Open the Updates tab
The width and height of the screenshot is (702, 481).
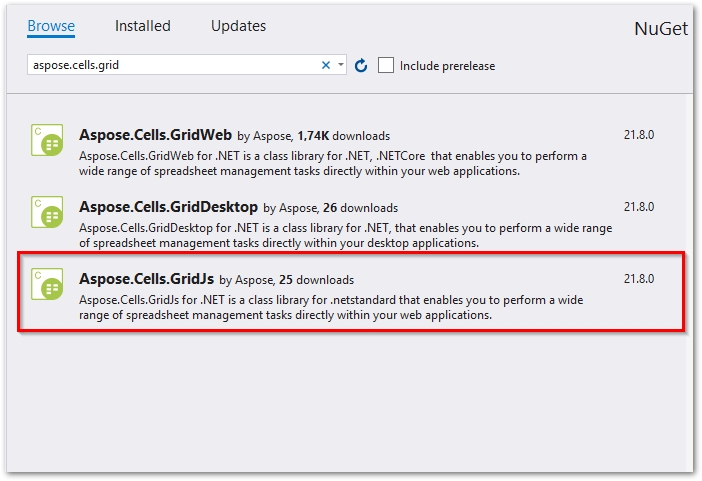click(238, 26)
